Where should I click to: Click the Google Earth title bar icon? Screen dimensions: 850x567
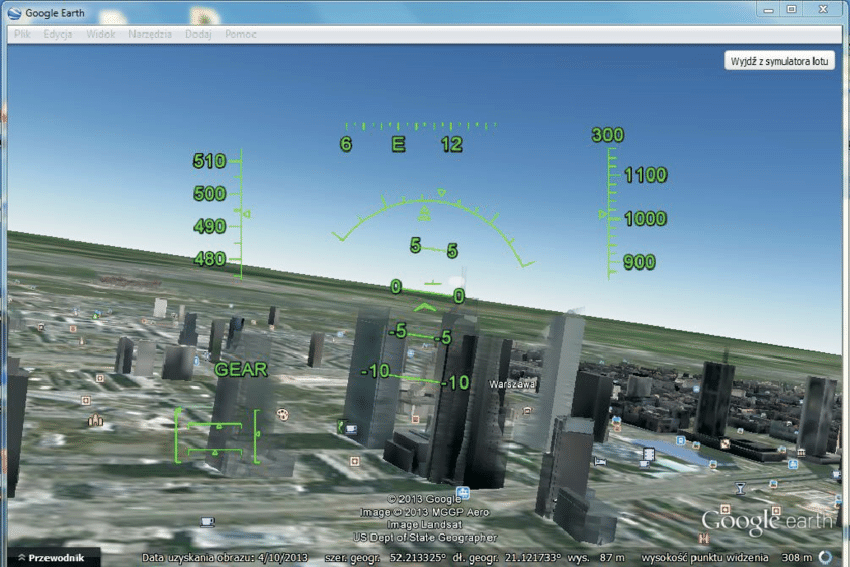click(x=13, y=10)
